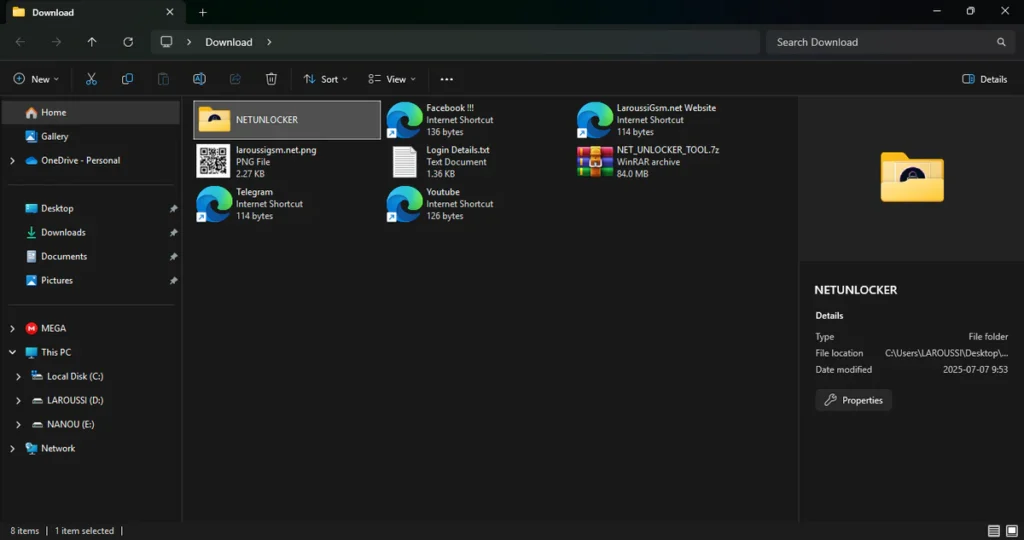The width and height of the screenshot is (1024, 540).
Task: Select the Download tab
Action: (93, 12)
